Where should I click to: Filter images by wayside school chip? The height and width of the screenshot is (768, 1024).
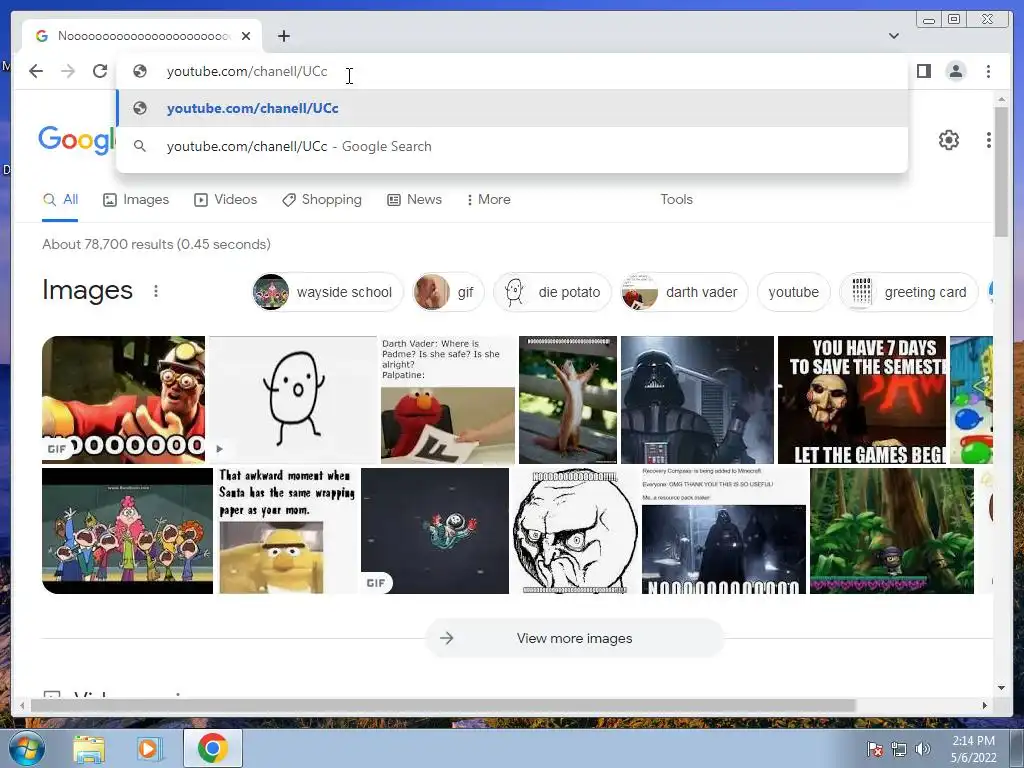point(328,292)
